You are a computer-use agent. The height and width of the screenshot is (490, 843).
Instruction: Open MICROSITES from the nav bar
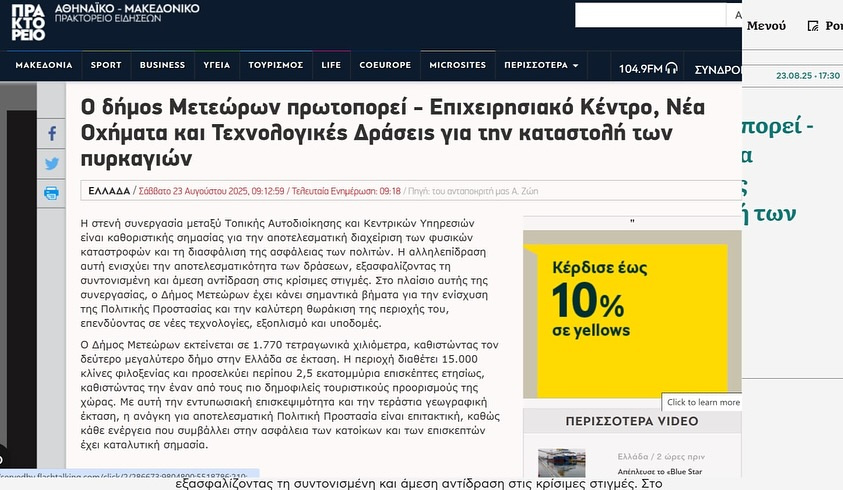pos(457,66)
